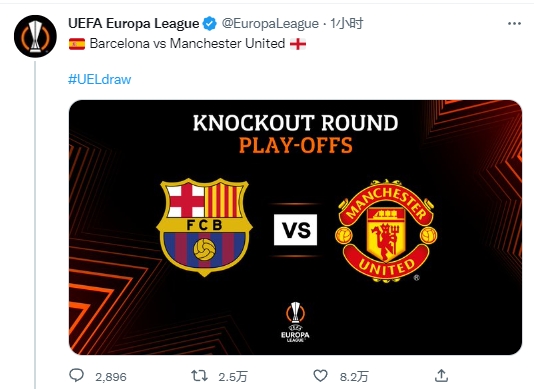This screenshot has width=534, height=389.
Task: Click the UEFA Europa League display name
Action: pyautogui.click(x=134, y=24)
